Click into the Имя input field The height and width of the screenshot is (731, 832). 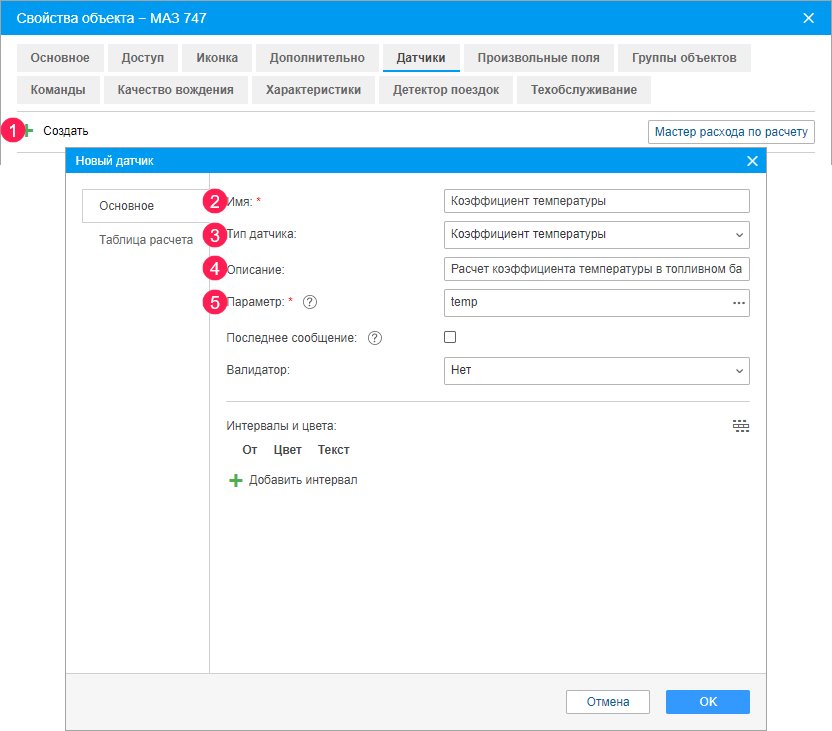596,201
